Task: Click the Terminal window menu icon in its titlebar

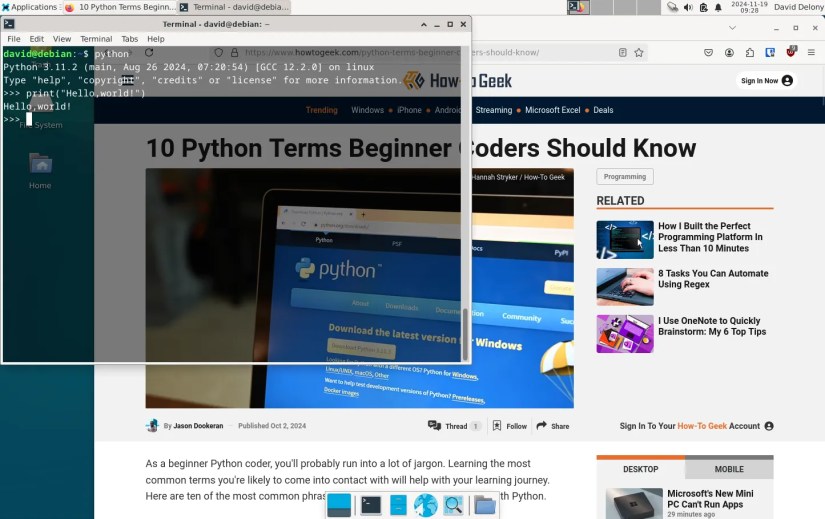Action: click(x=9, y=24)
